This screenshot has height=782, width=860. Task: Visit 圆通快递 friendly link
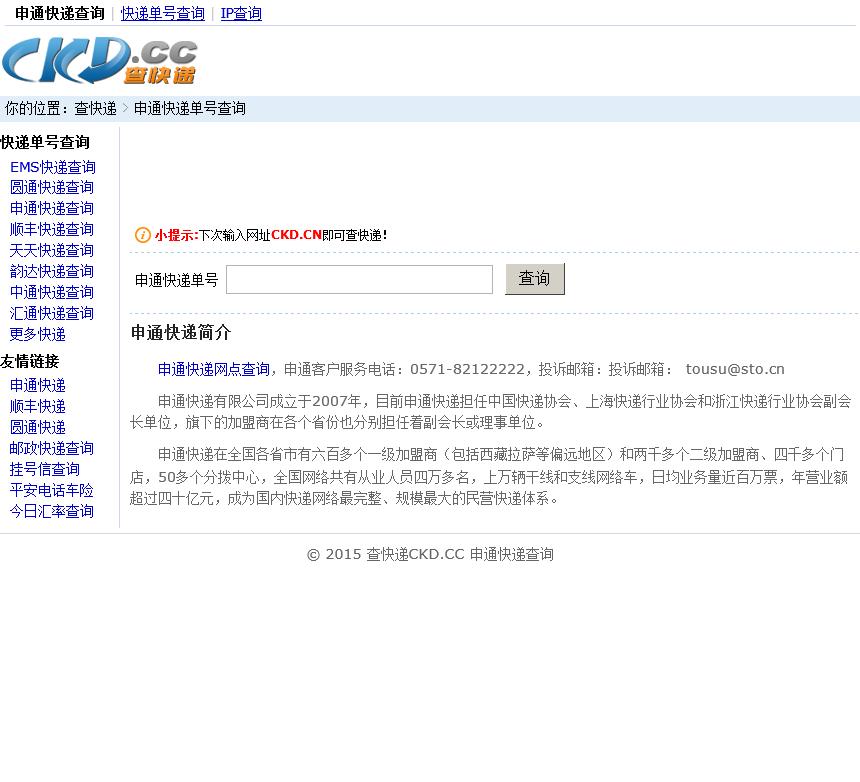click(x=38, y=427)
